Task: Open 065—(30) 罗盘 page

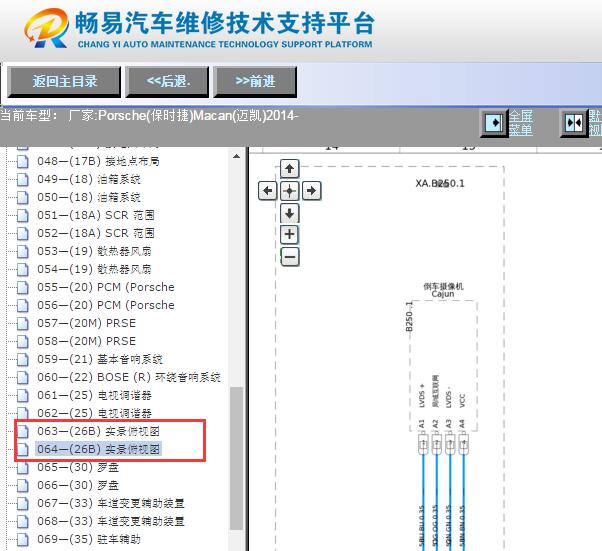Action: point(78,467)
